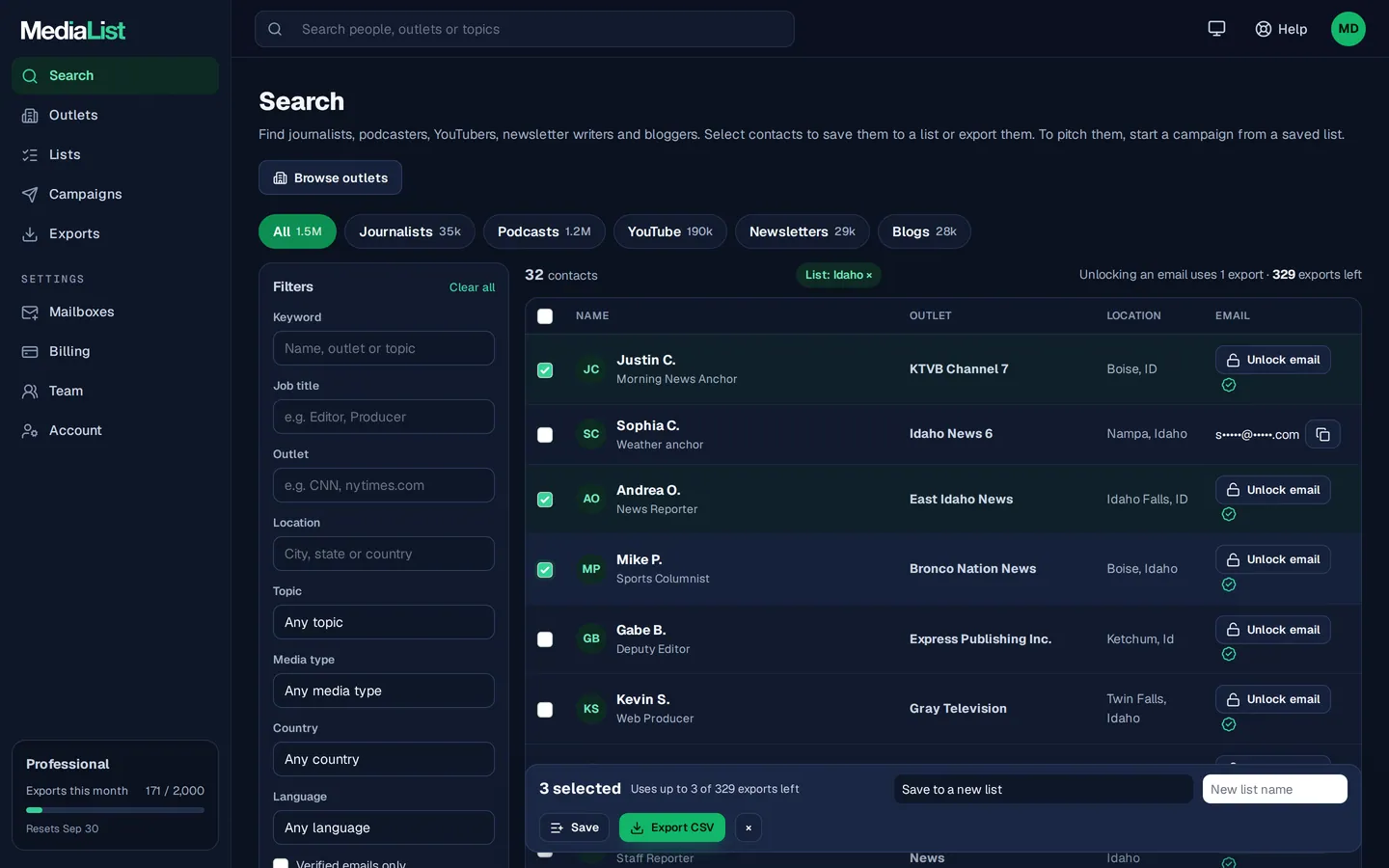Open the Outlets sidebar section
Screen dimensions: 1389x868
(x=115, y=115)
